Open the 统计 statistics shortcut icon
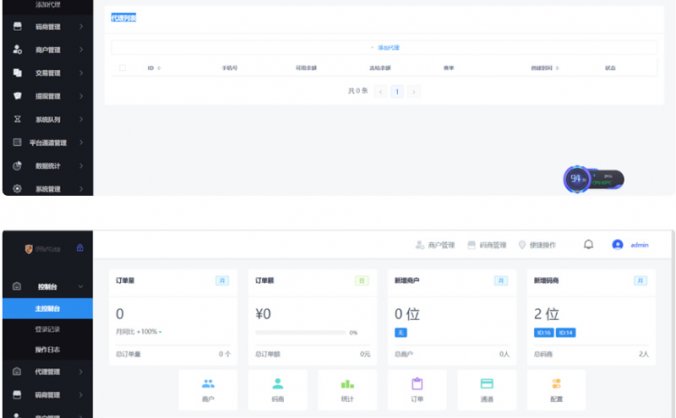676x418 pixels. [348, 385]
